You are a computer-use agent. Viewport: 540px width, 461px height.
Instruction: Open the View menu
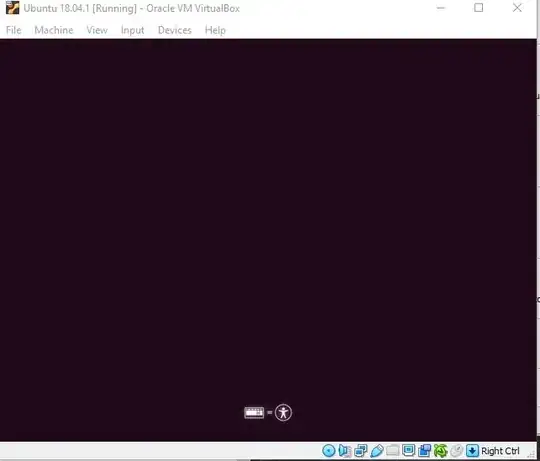click(97, 30)
